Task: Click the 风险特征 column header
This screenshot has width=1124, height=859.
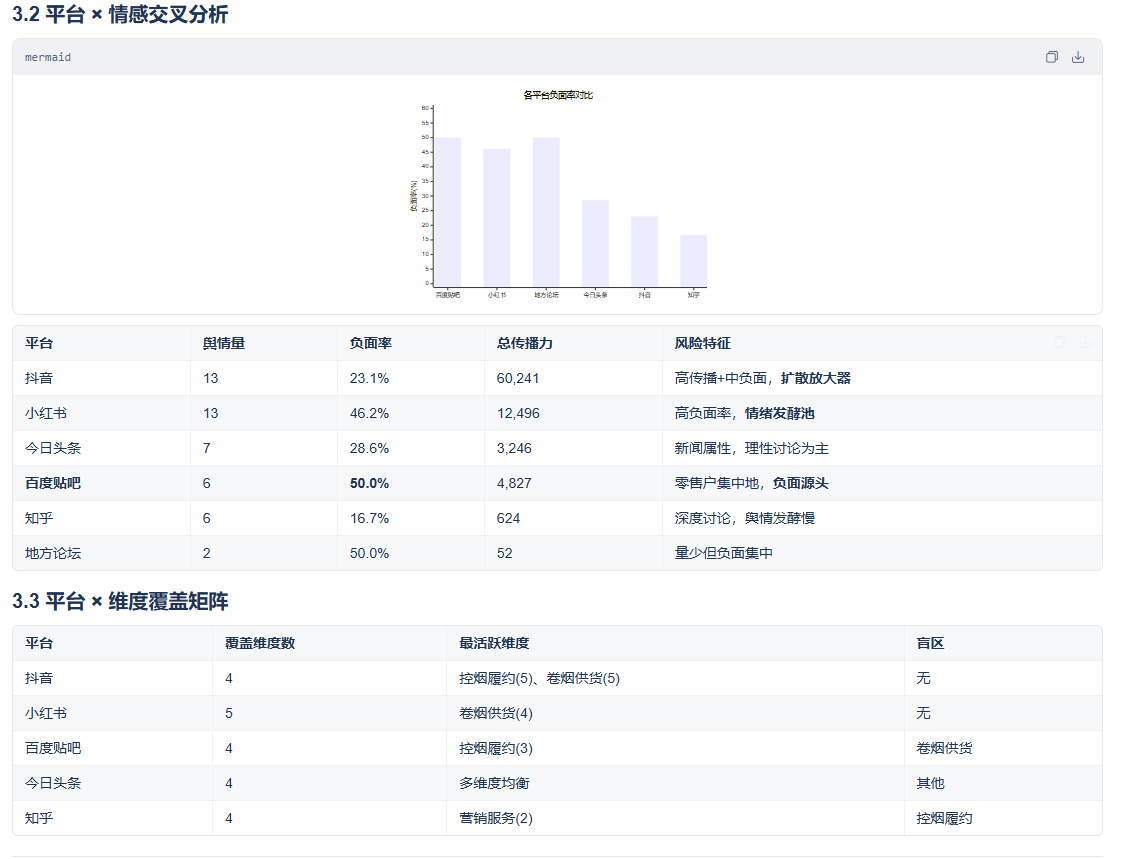Action: 702,343
